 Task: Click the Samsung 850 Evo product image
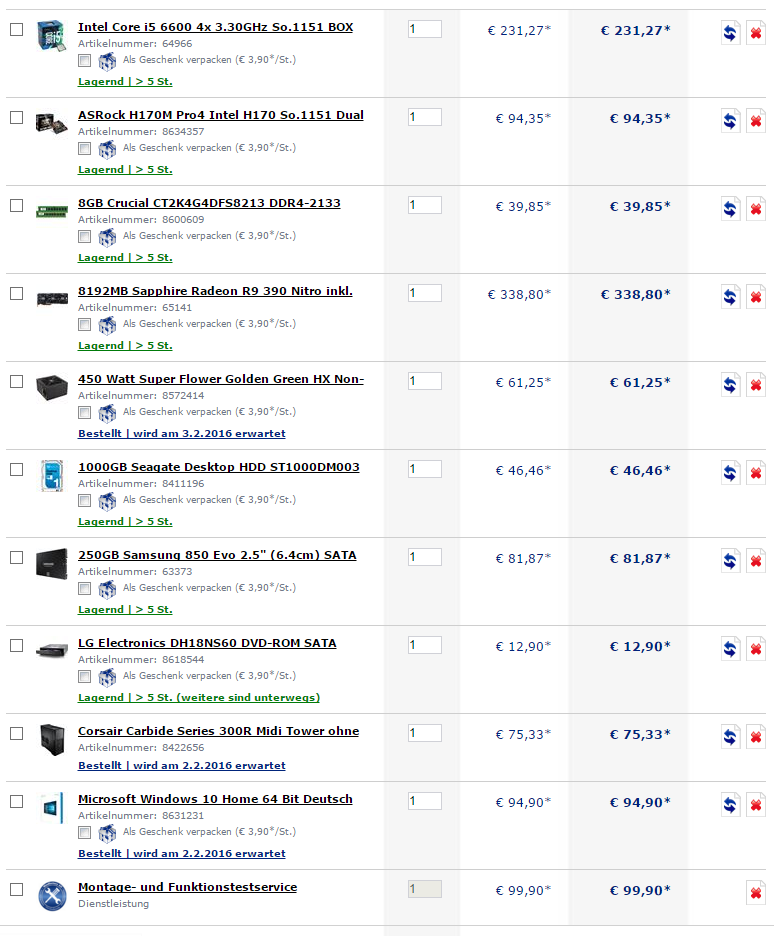pyautogui.click(x=52, y=564)
